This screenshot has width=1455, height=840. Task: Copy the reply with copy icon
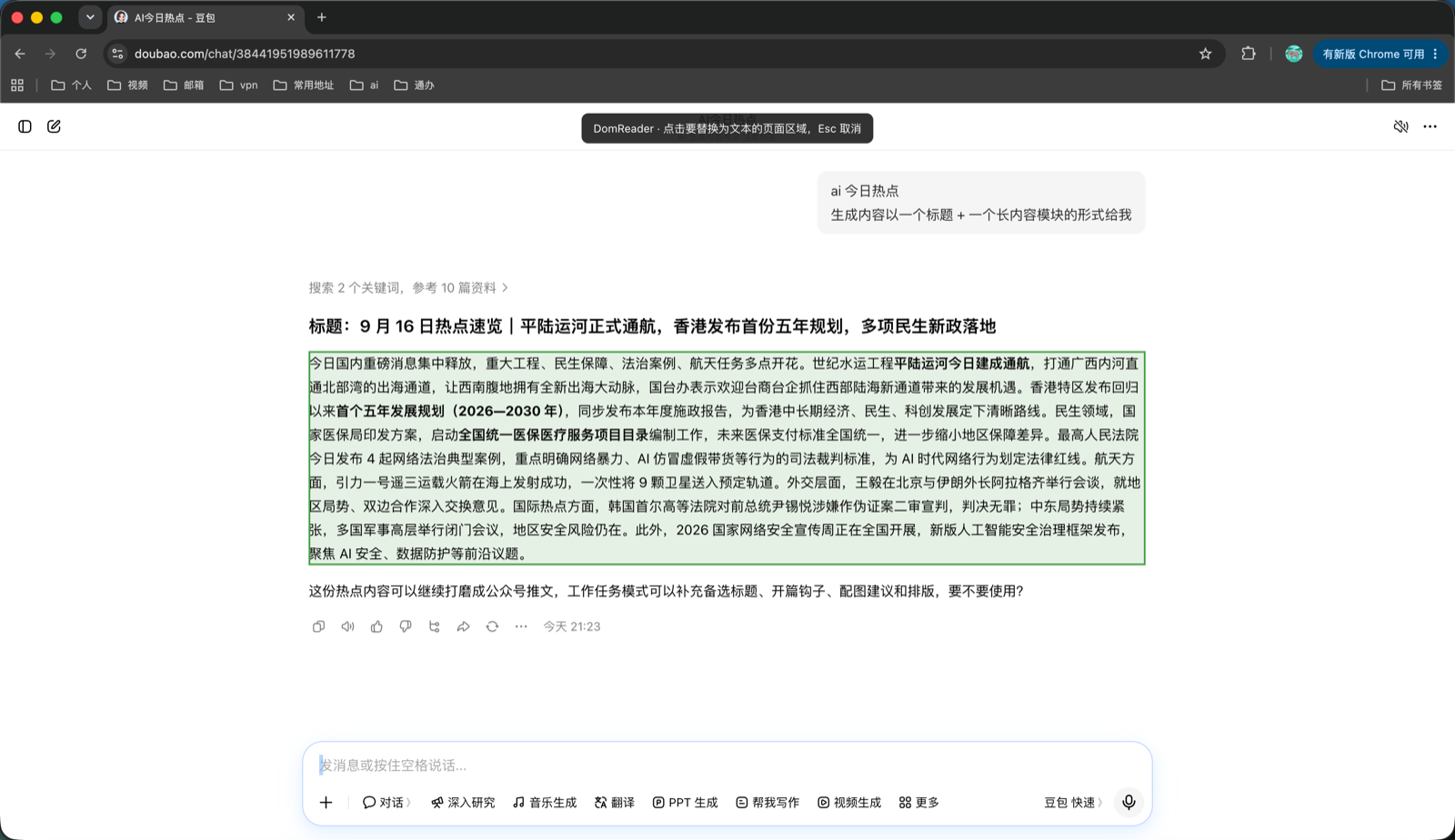click(318, 626)
